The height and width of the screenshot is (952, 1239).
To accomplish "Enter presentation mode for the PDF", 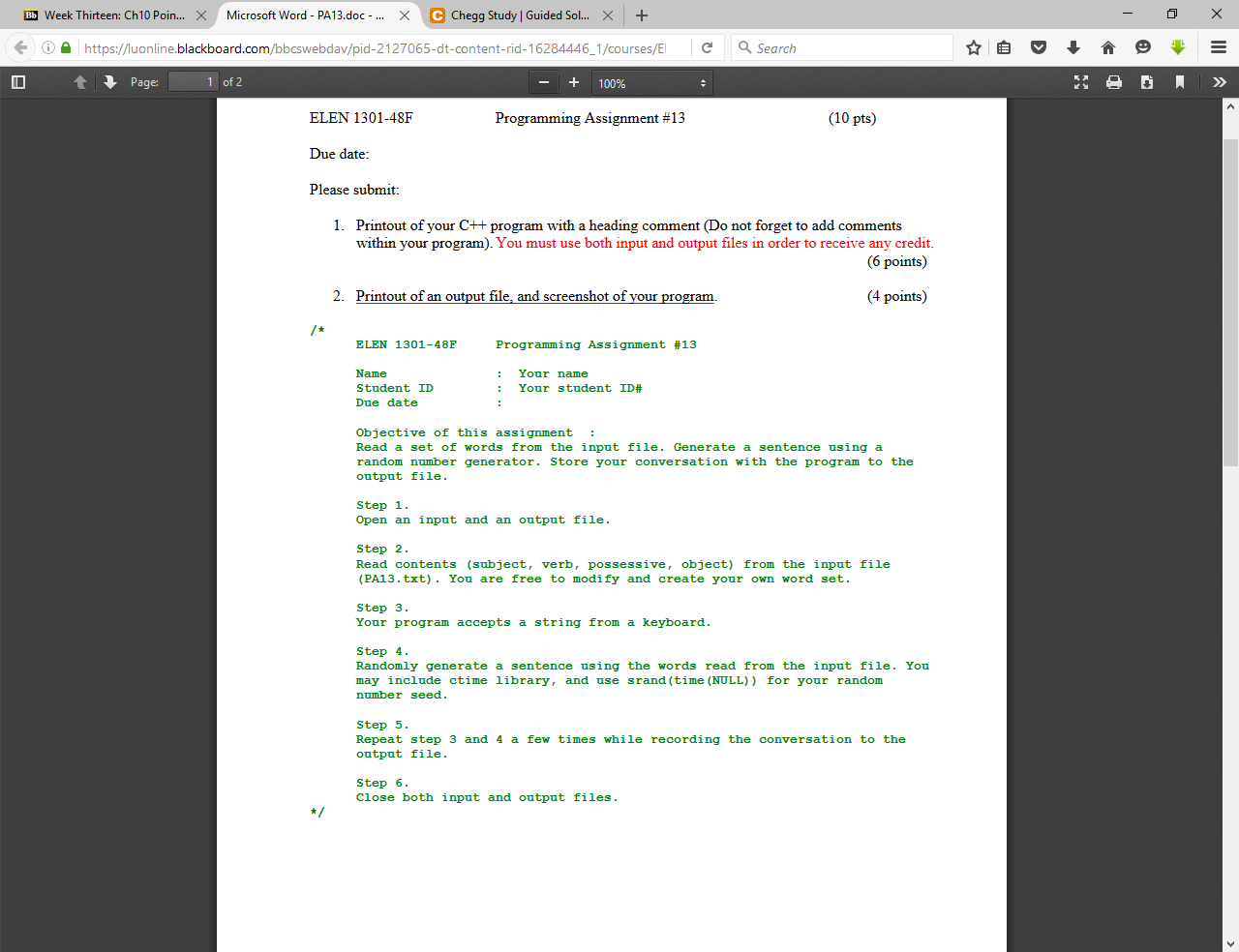I will pyautogui.click(x=1080, y=82).
